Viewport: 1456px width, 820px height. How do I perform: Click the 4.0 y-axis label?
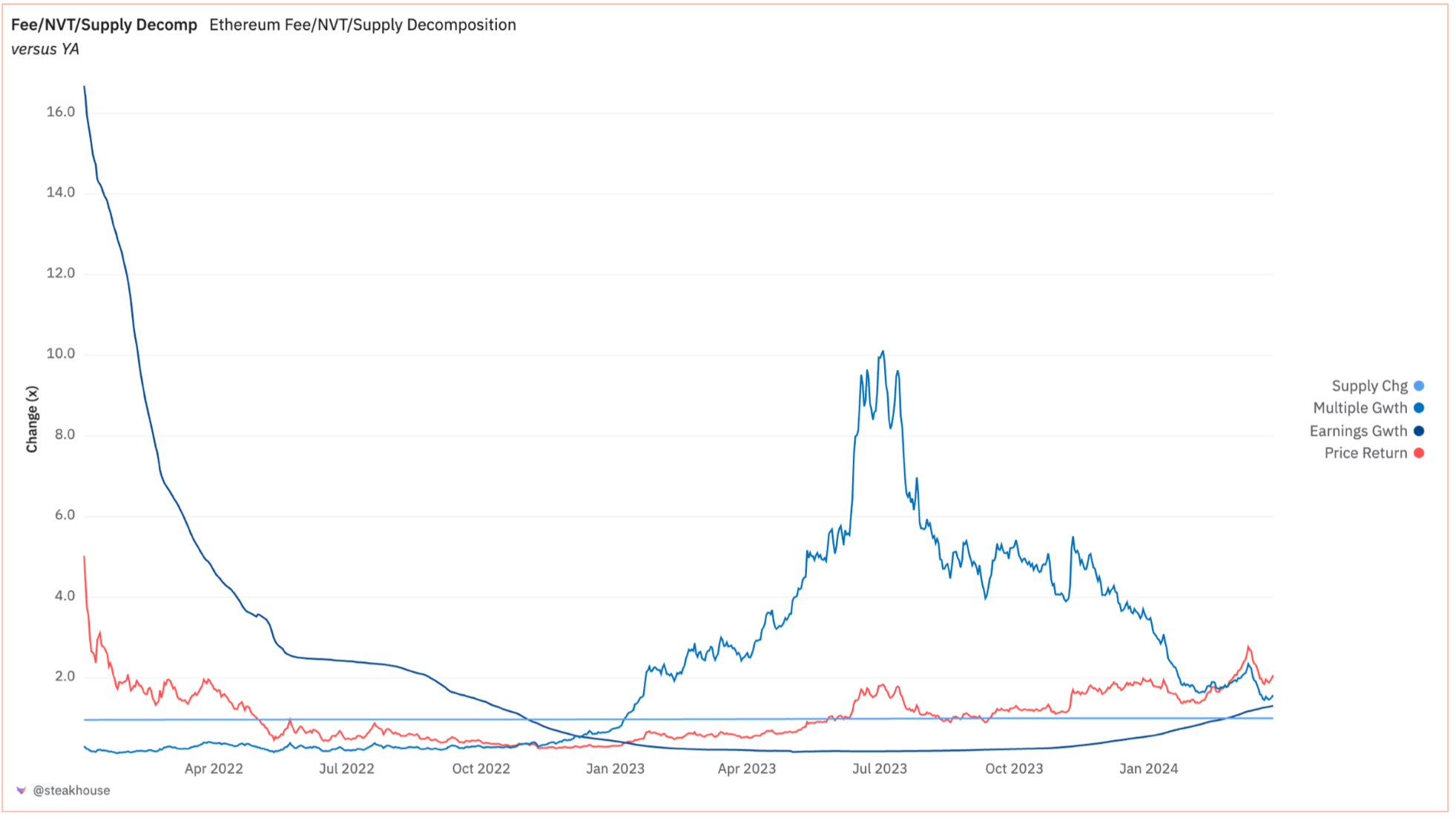coord(65,596)
